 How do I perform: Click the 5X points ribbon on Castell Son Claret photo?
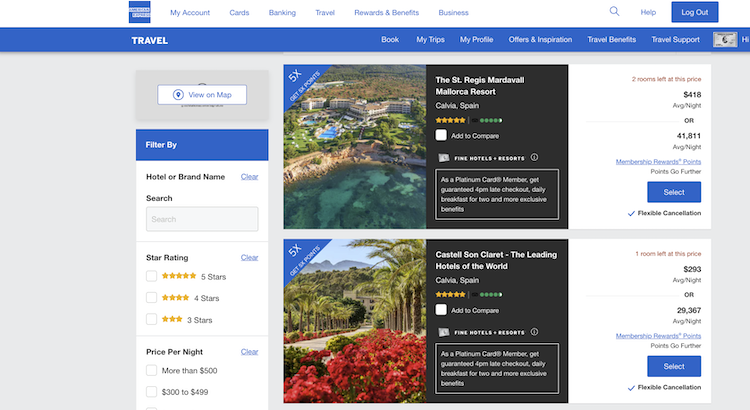point(302,257)
